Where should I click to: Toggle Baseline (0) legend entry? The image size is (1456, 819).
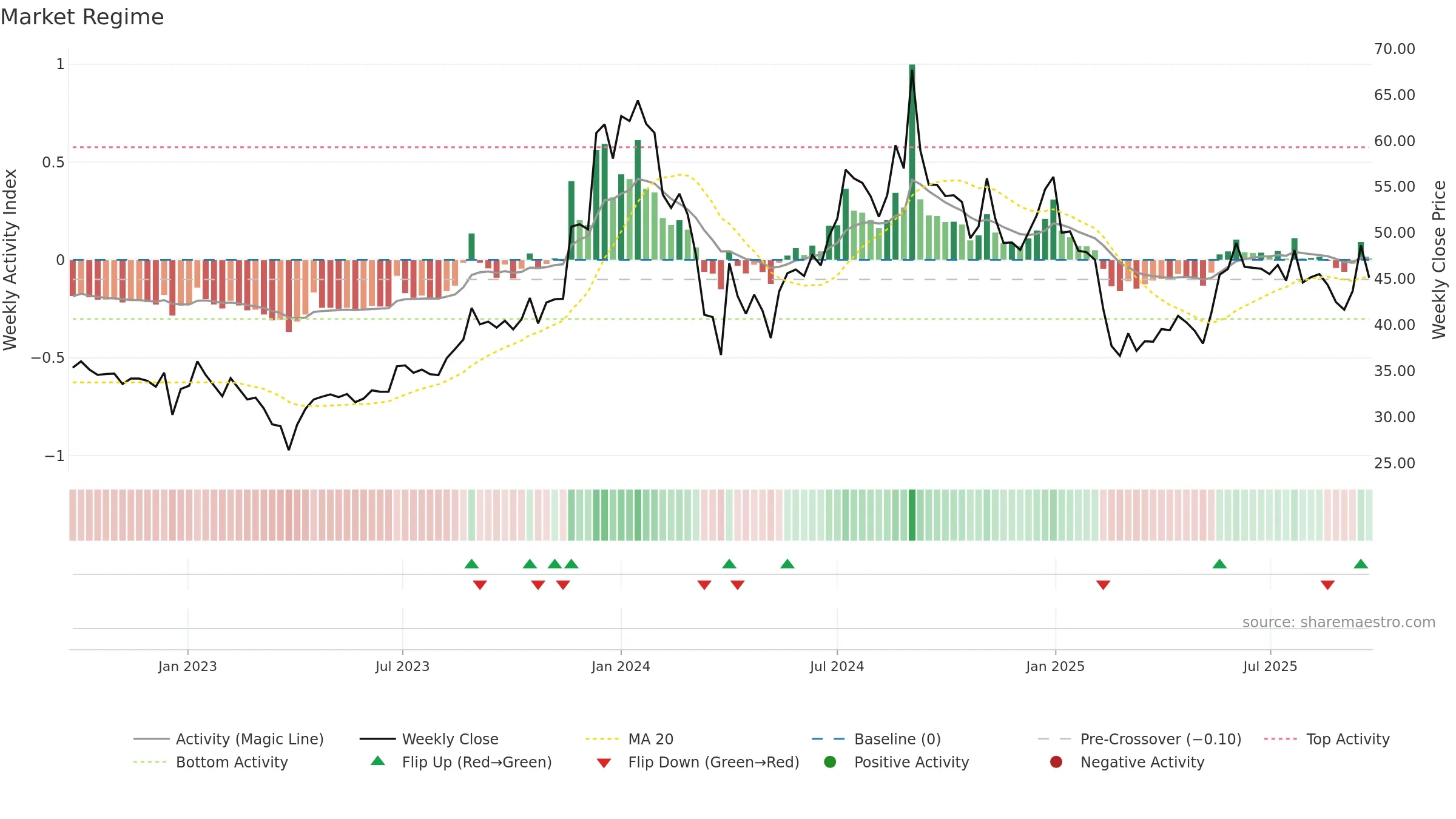[x=876, y=739]
